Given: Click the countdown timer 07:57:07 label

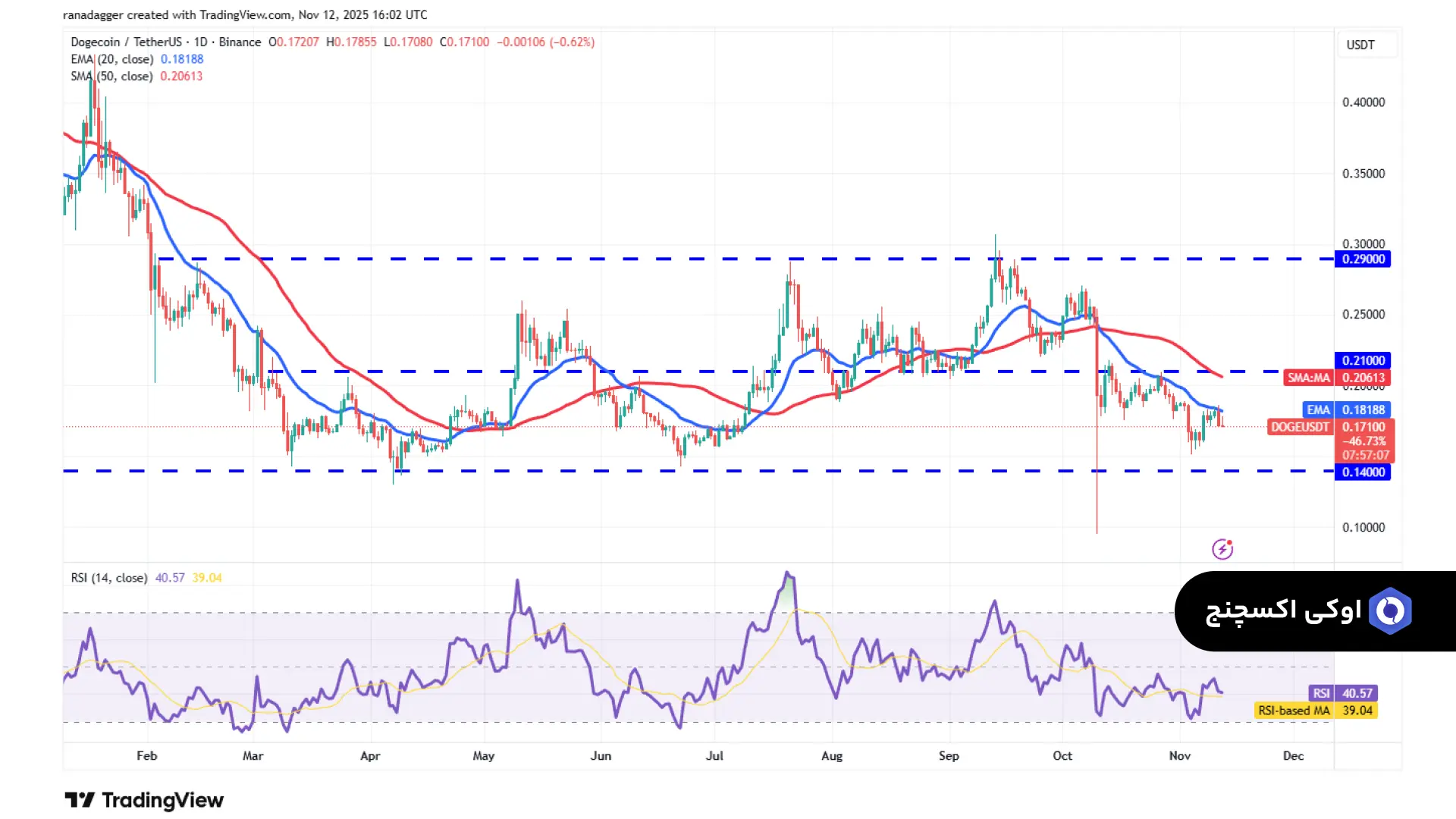Looking at the screenshot, I should click(1365, 456).
